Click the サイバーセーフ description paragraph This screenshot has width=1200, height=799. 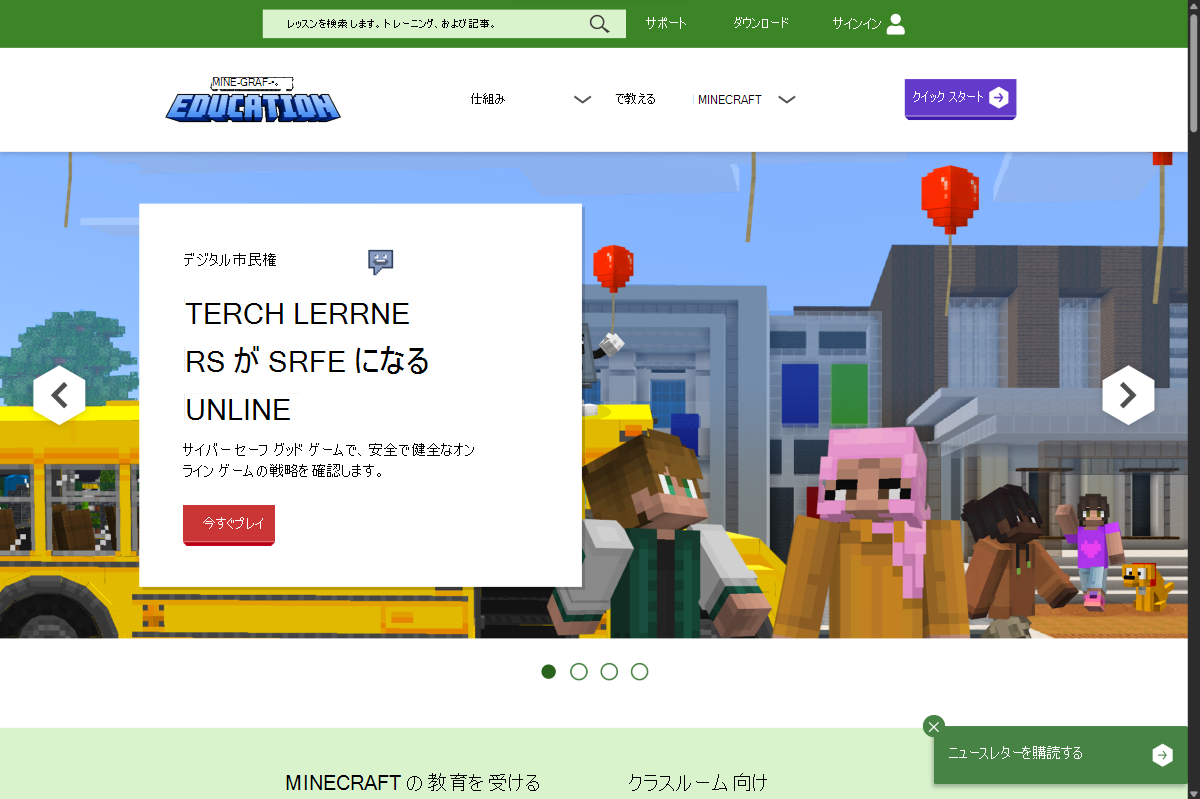pos(329,460)
